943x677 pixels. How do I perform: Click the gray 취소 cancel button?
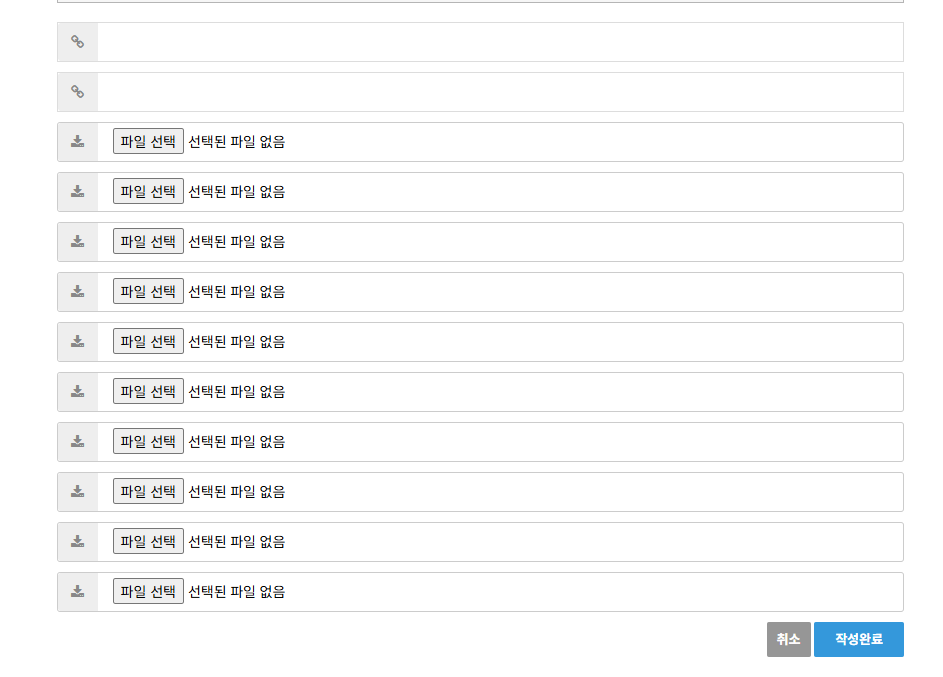788,640
